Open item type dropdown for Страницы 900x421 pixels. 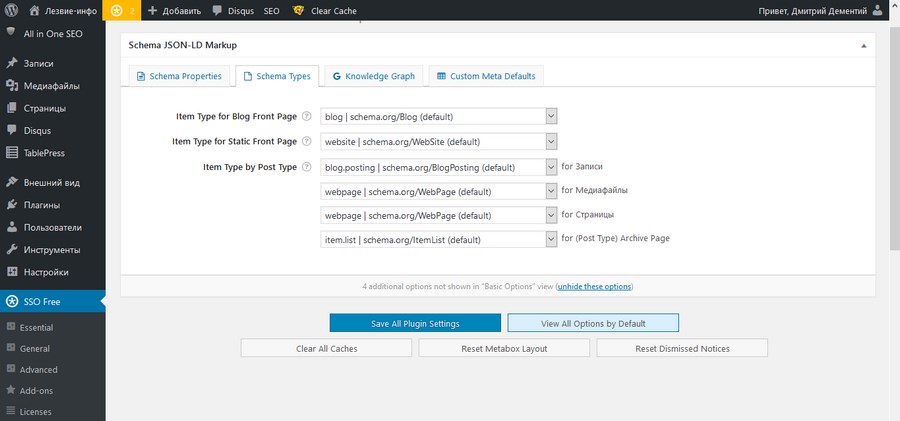(x=439, y=215)
